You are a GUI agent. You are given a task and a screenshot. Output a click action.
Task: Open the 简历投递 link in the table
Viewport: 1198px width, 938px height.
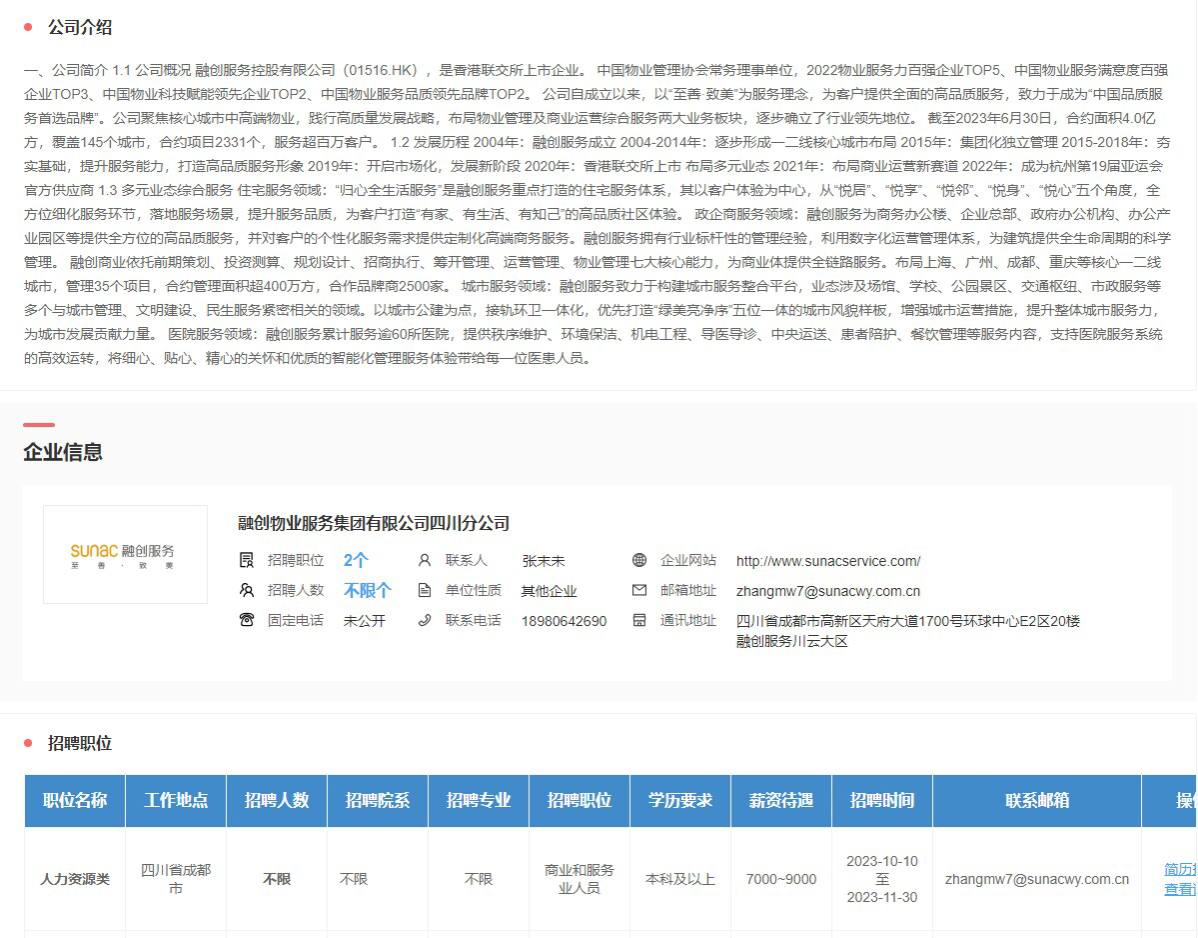tap(1180, 869)
